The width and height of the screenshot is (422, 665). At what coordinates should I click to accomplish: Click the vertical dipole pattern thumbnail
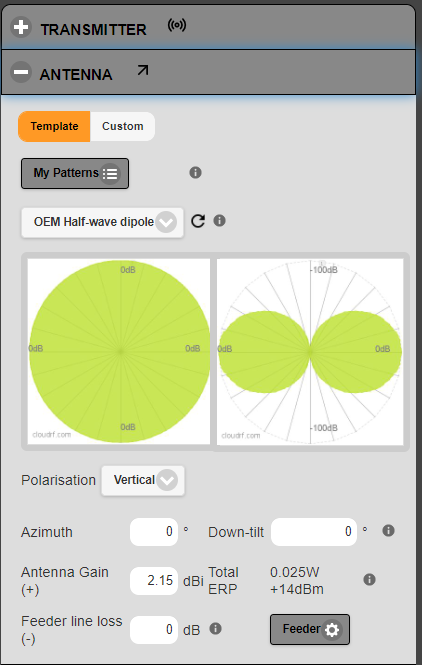tap(310, 352)
